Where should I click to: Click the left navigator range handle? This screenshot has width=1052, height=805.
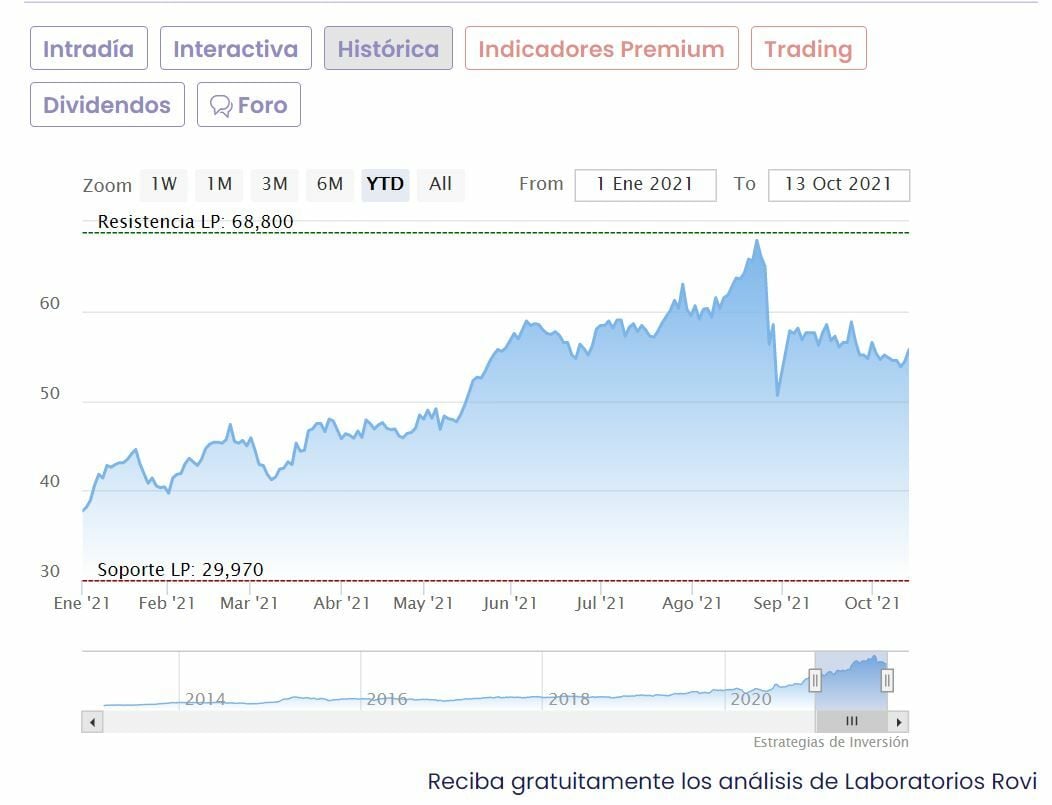click(815, 681)
